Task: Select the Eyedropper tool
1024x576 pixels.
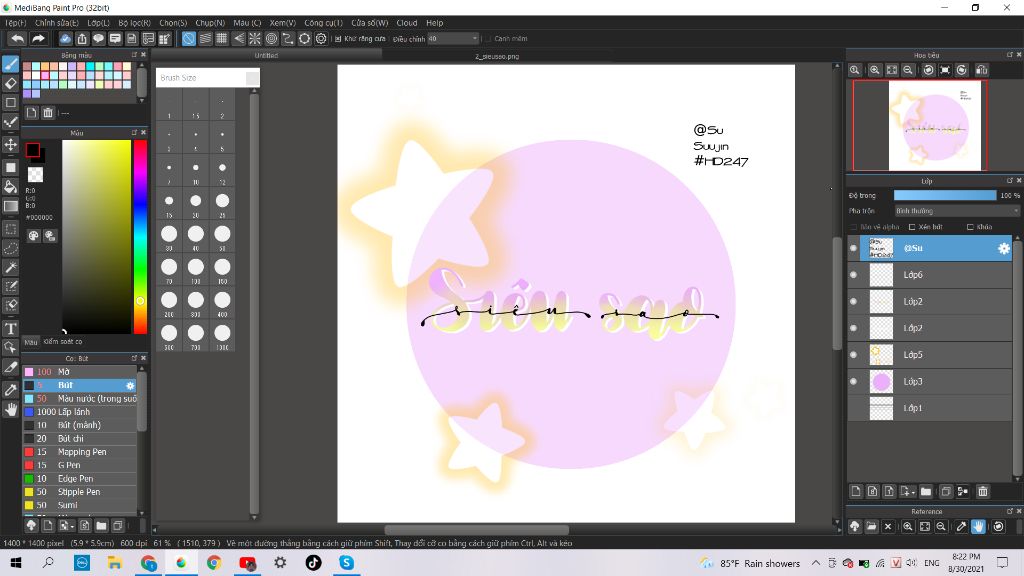Action: pos(10,390)
